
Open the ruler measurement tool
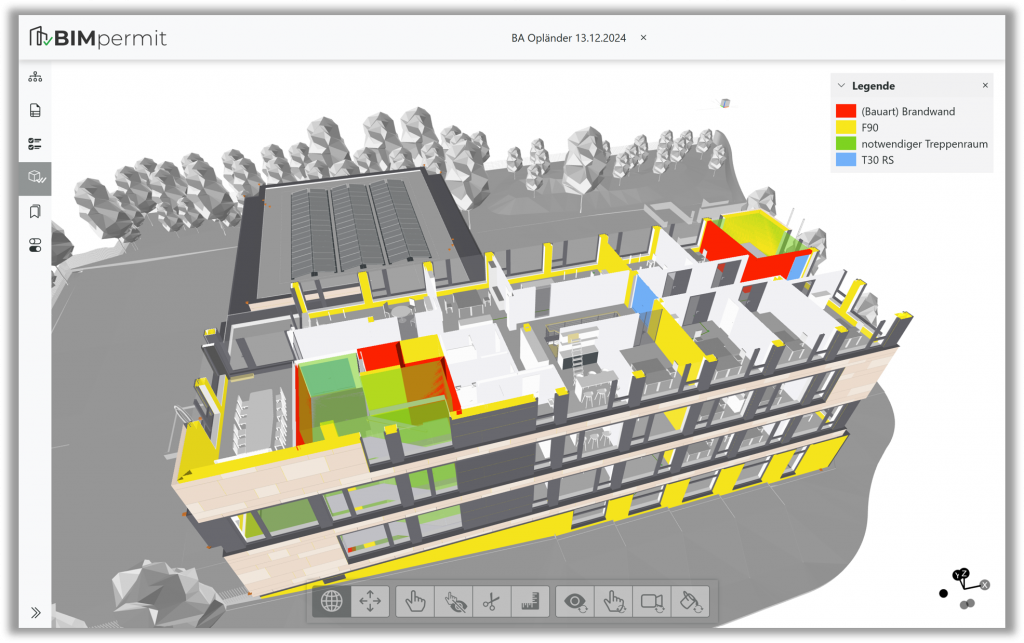point(528,601)
